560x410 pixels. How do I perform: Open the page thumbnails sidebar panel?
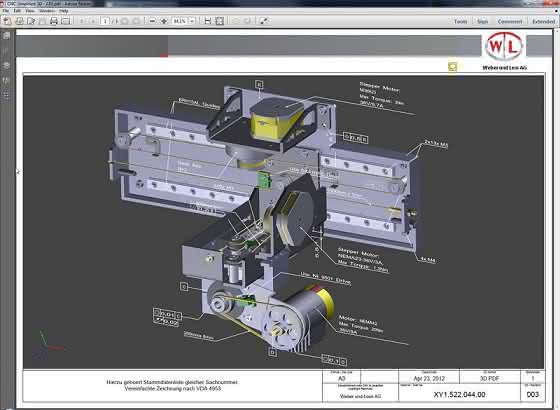(x=6, y=35)
